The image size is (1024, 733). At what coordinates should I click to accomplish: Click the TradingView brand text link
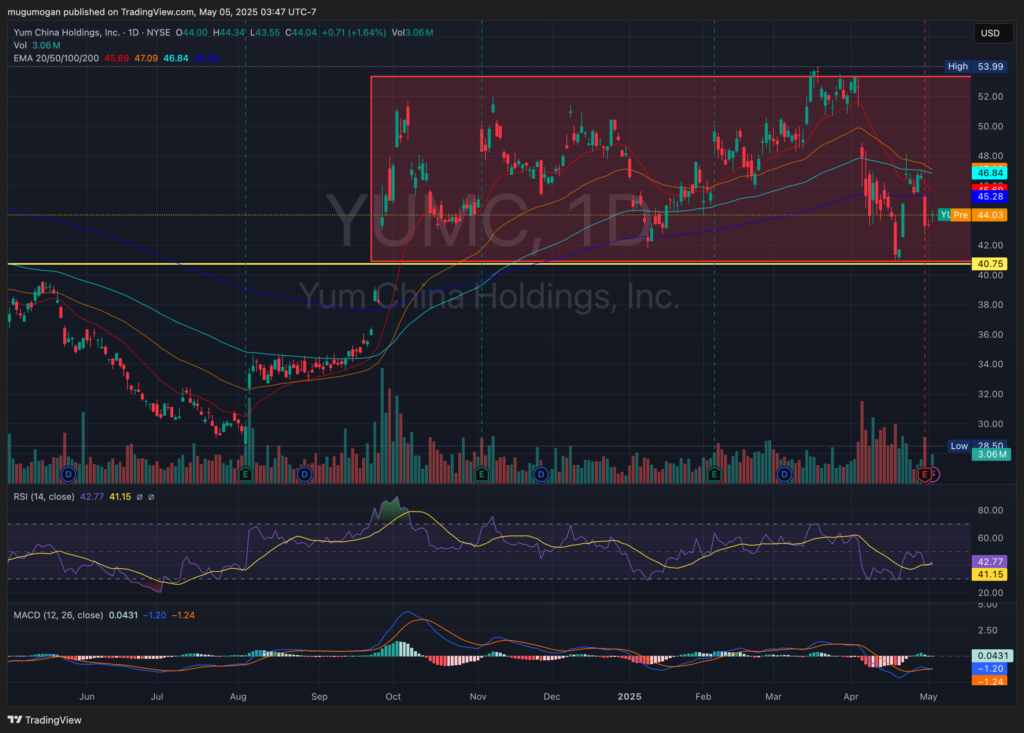point(53,720)
